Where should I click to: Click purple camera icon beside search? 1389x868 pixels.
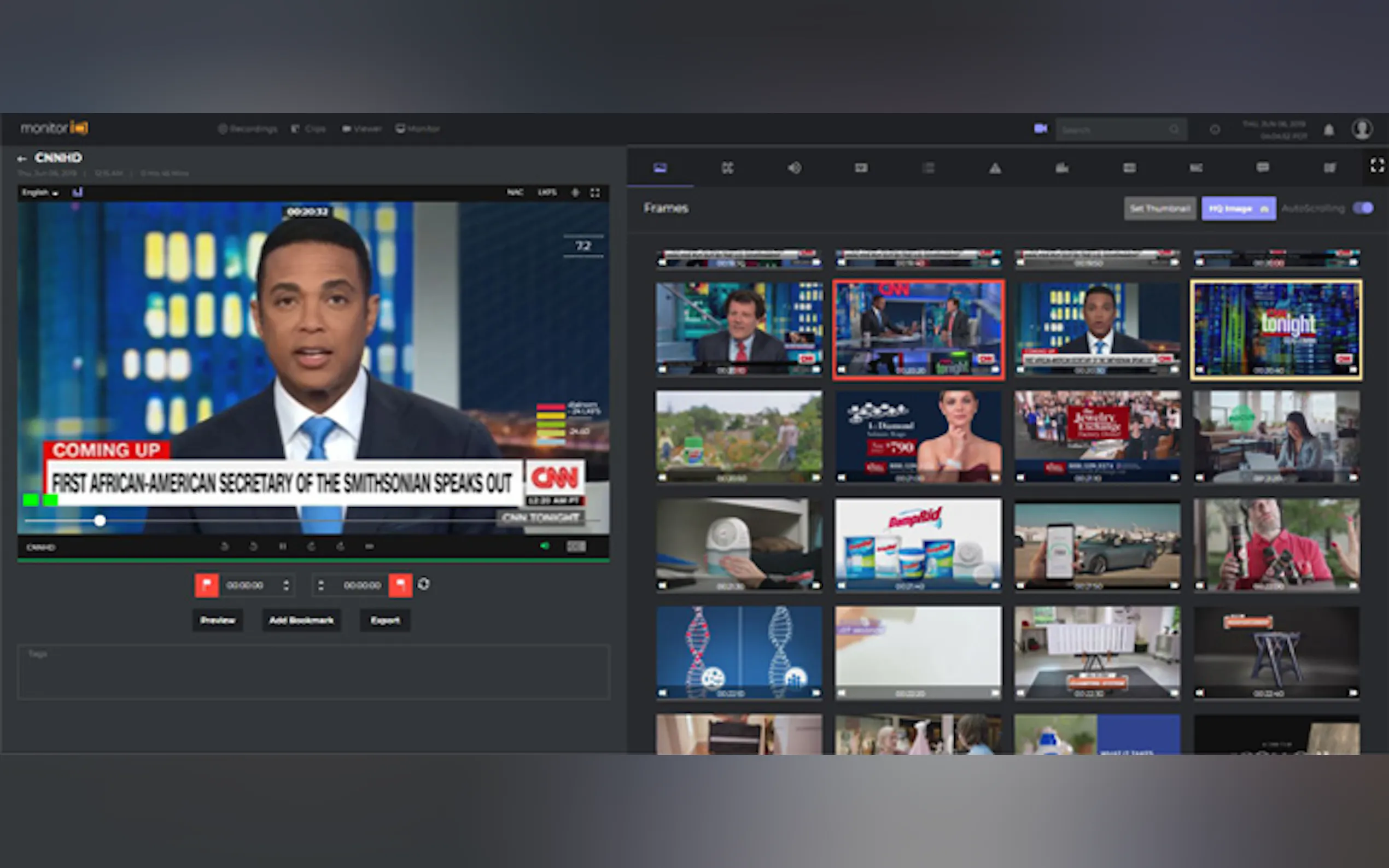point(1041,128)
